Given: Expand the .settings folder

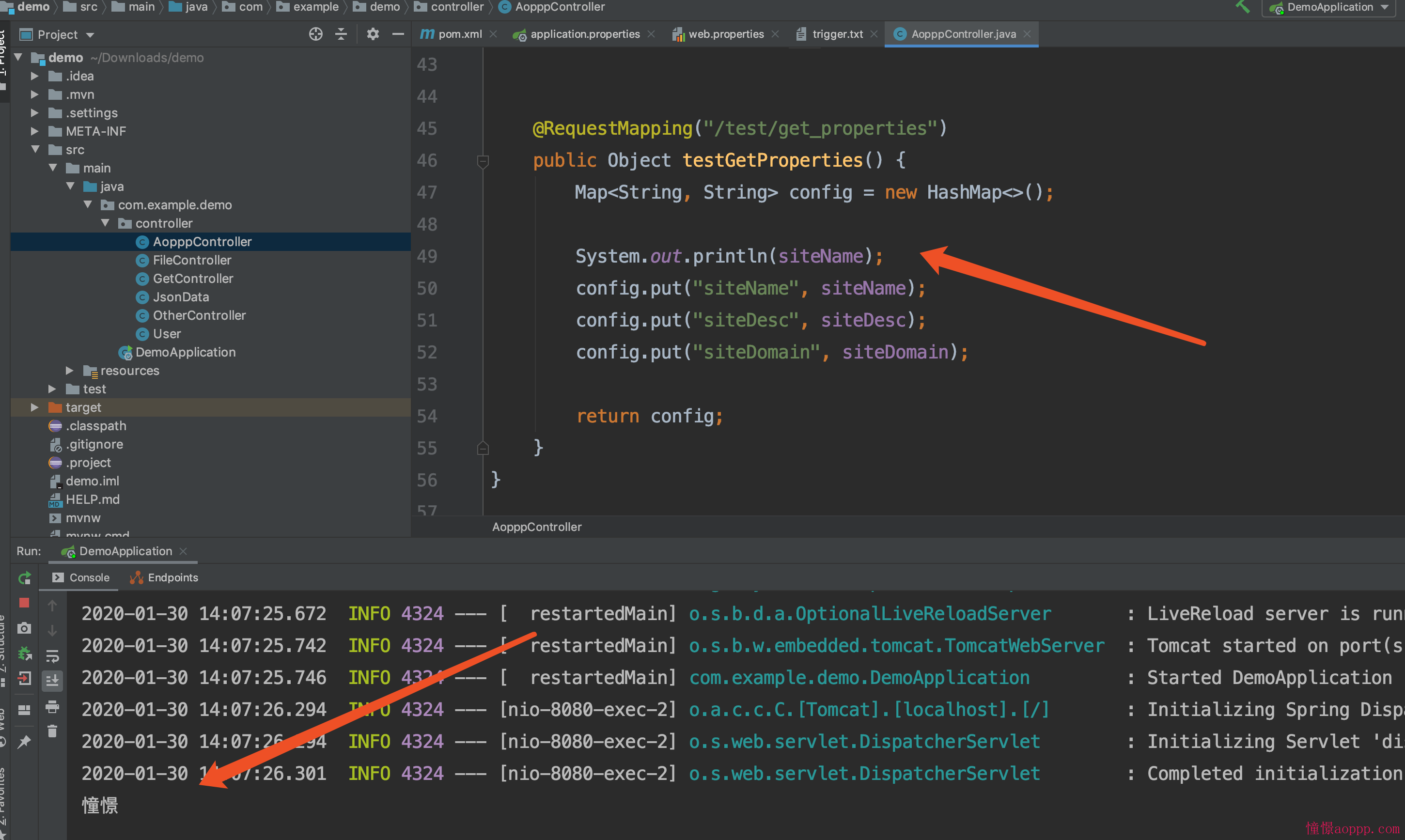Looking at the screenshot, I should pos(34,113).
